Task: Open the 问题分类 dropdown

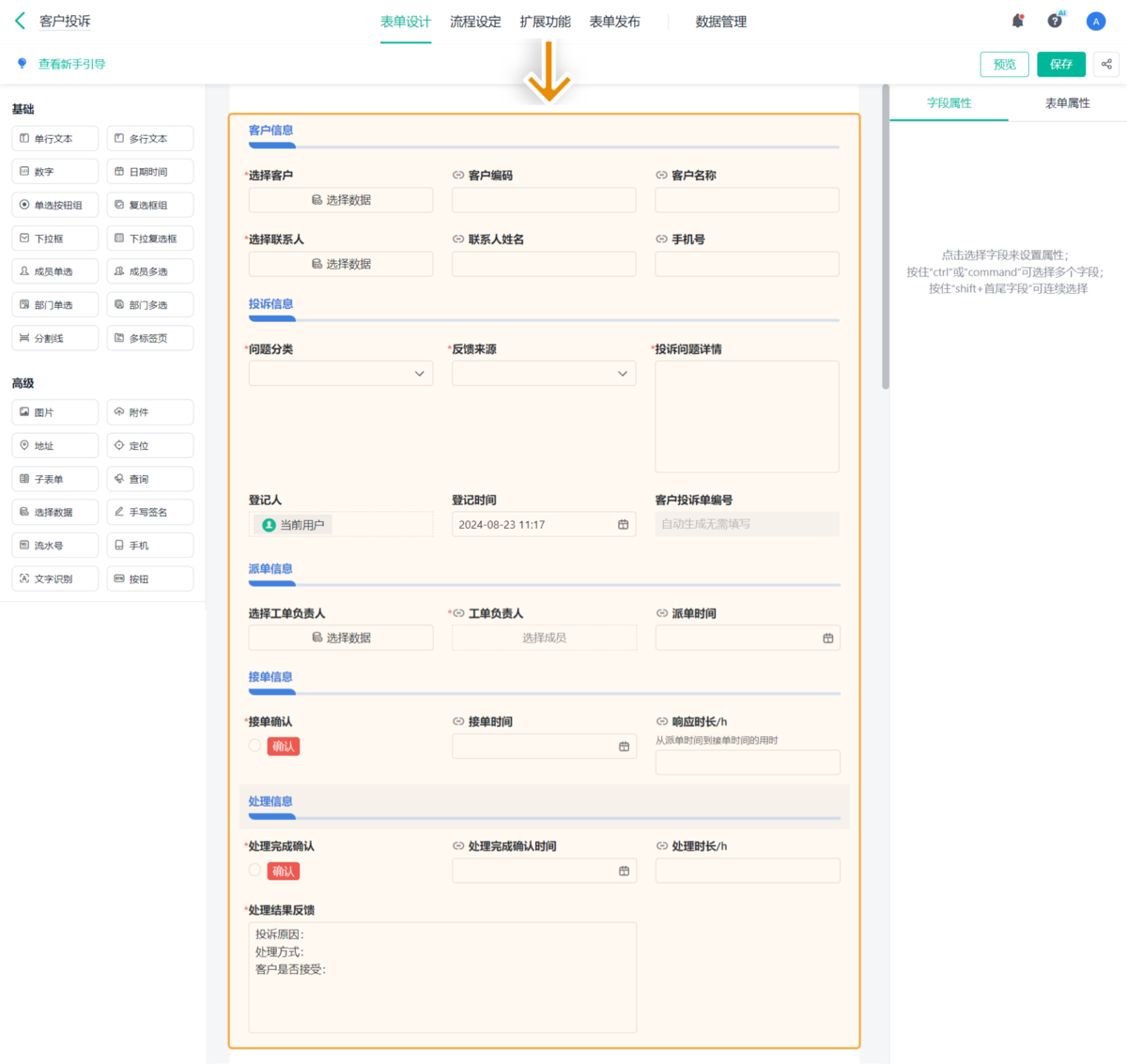Action: click(341, 374)
